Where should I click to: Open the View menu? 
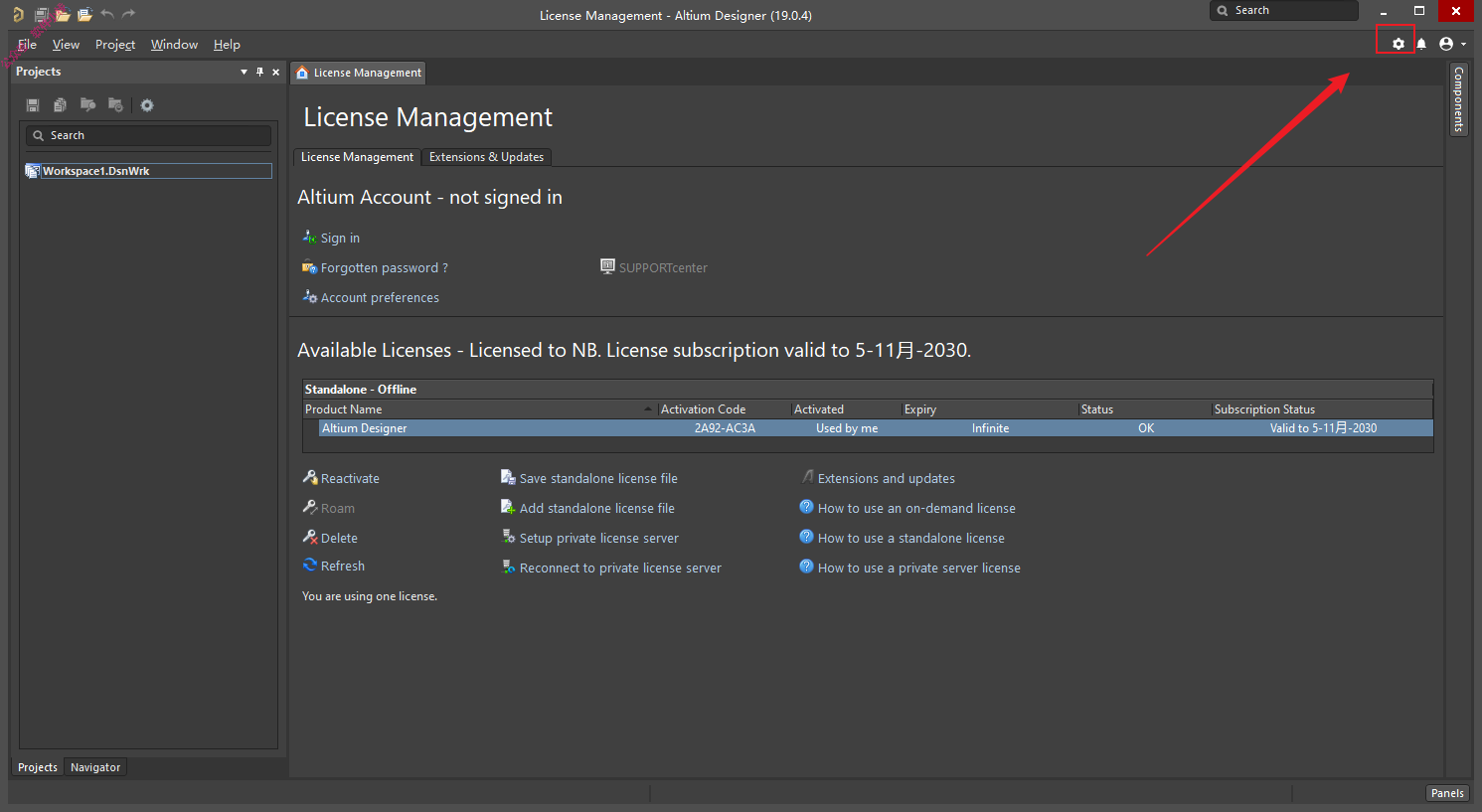66,45
